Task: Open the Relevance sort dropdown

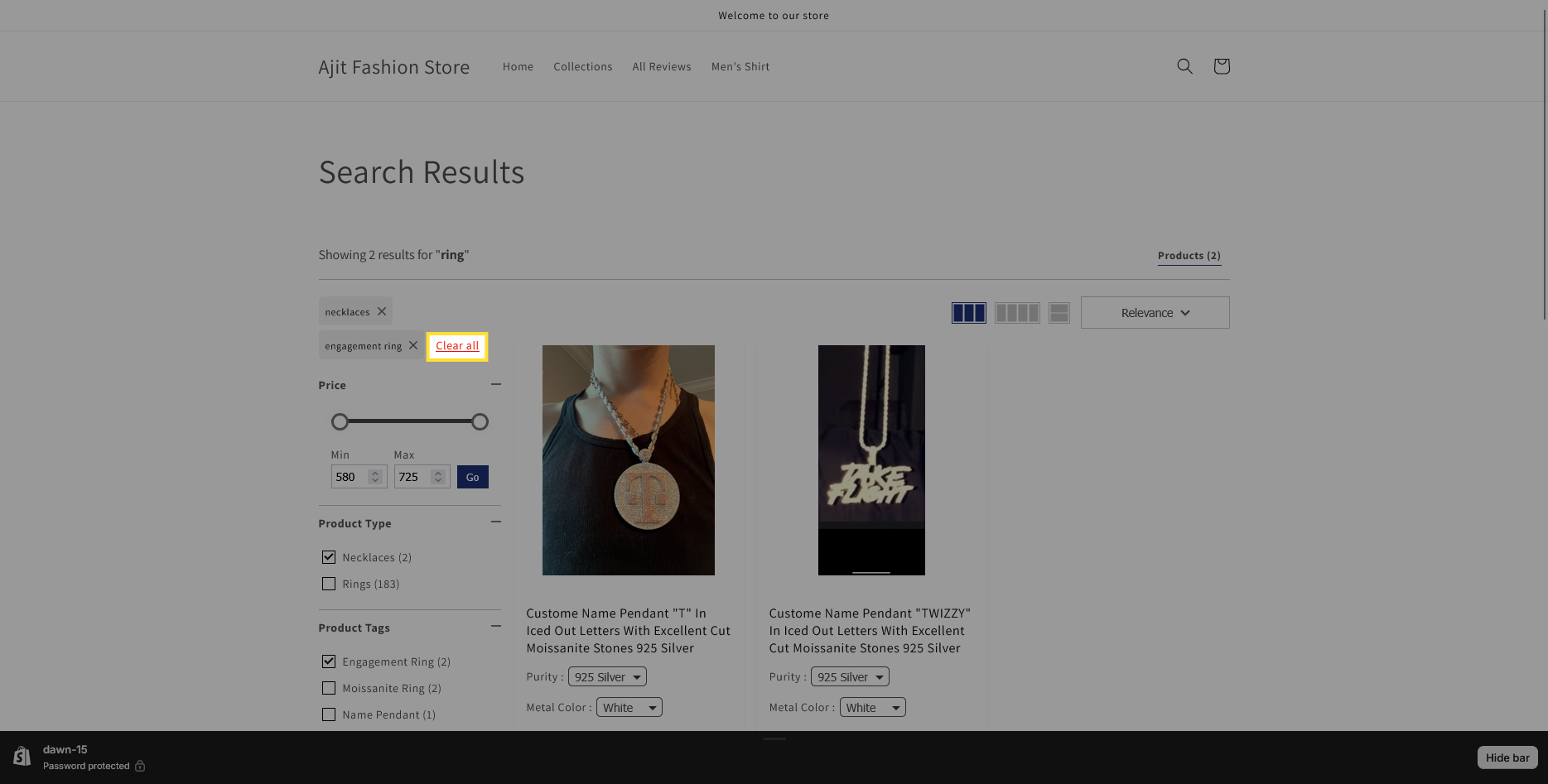Action: [x=1155, y=313]
